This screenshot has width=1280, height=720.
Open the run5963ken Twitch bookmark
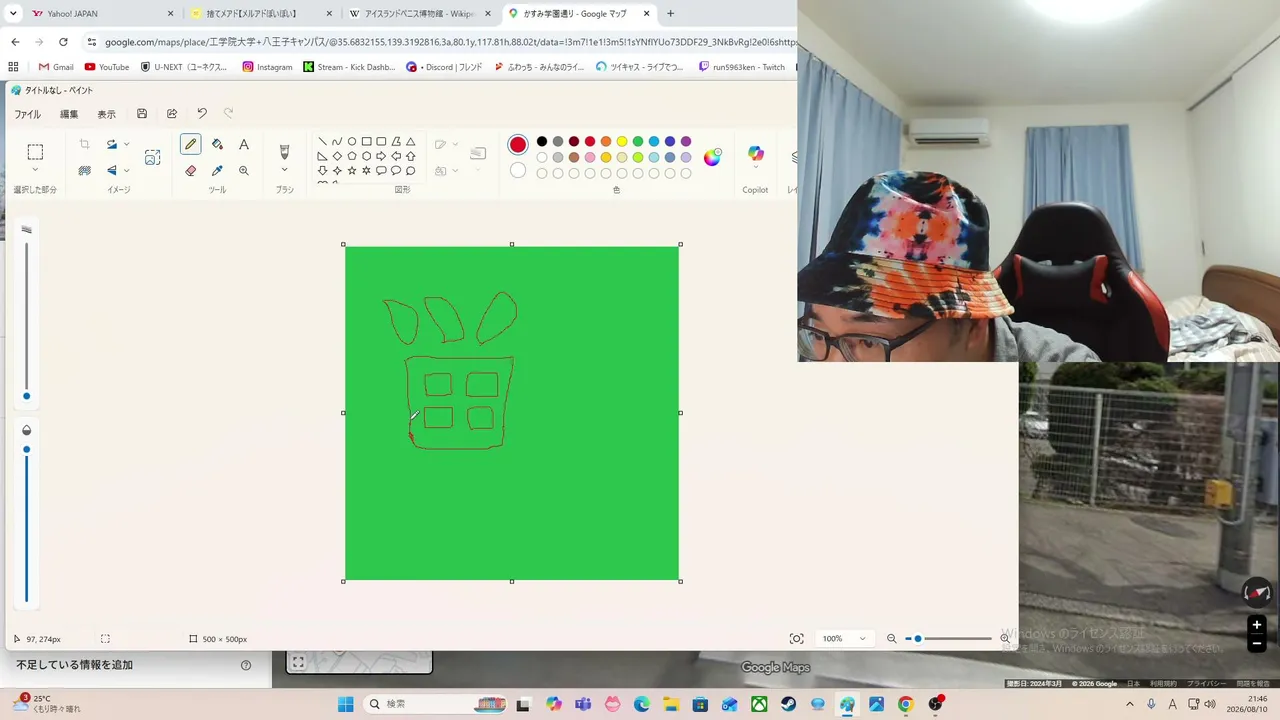point(742,67)
